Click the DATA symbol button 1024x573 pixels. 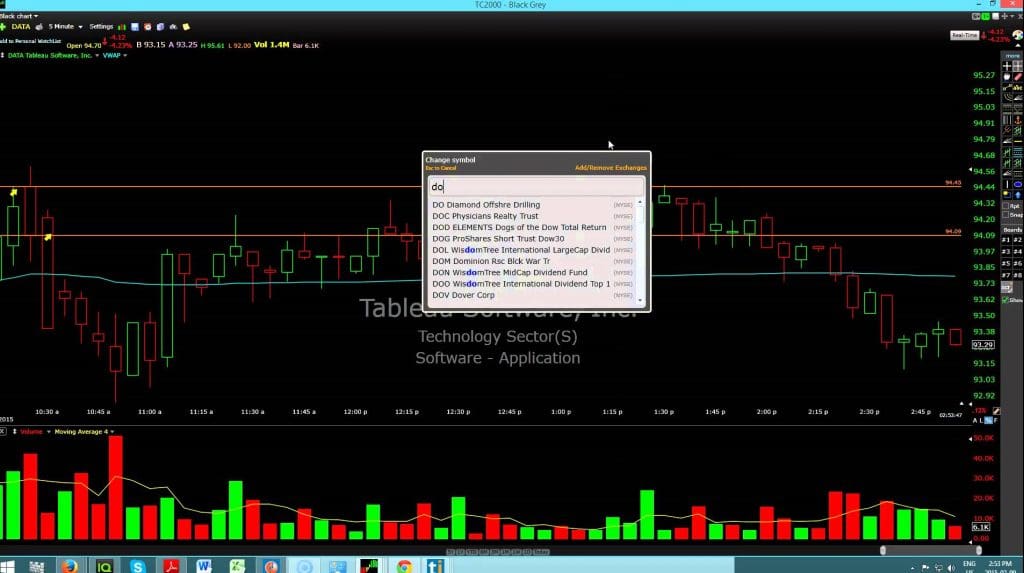21,27
